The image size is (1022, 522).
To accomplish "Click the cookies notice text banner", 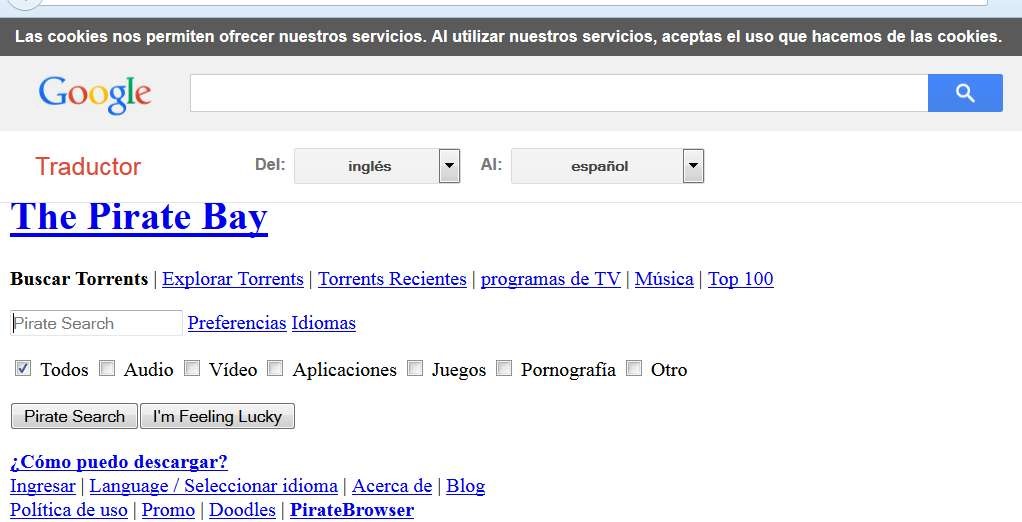I will tap(508, 36).
